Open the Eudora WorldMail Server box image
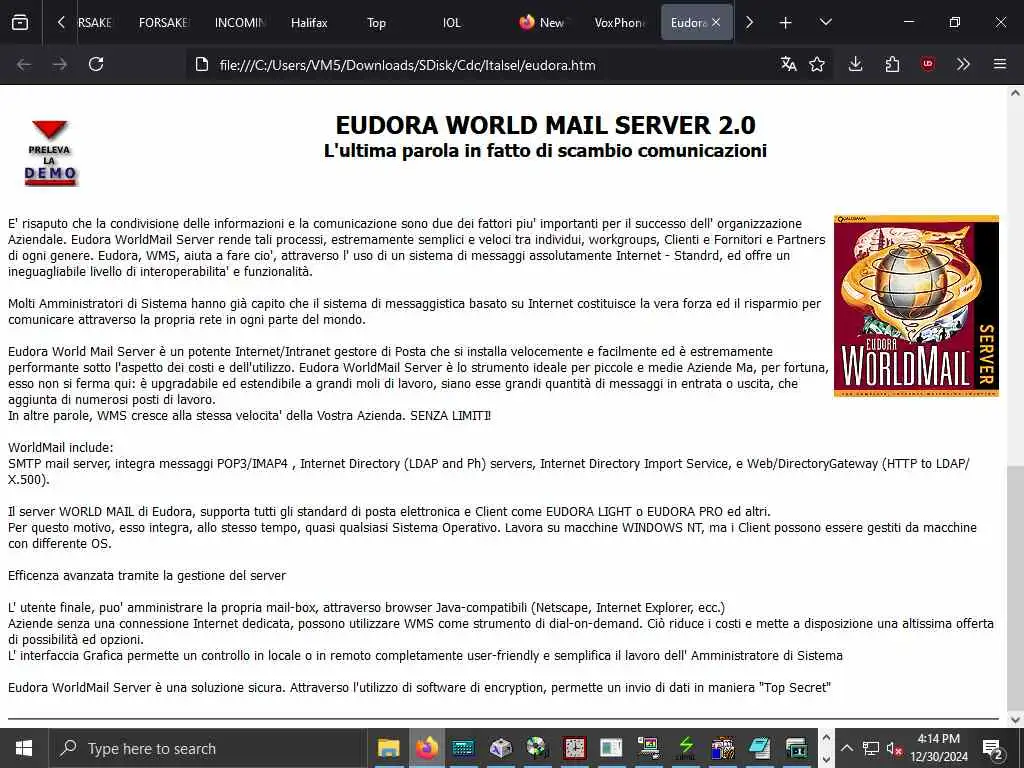 click(916, 306)
